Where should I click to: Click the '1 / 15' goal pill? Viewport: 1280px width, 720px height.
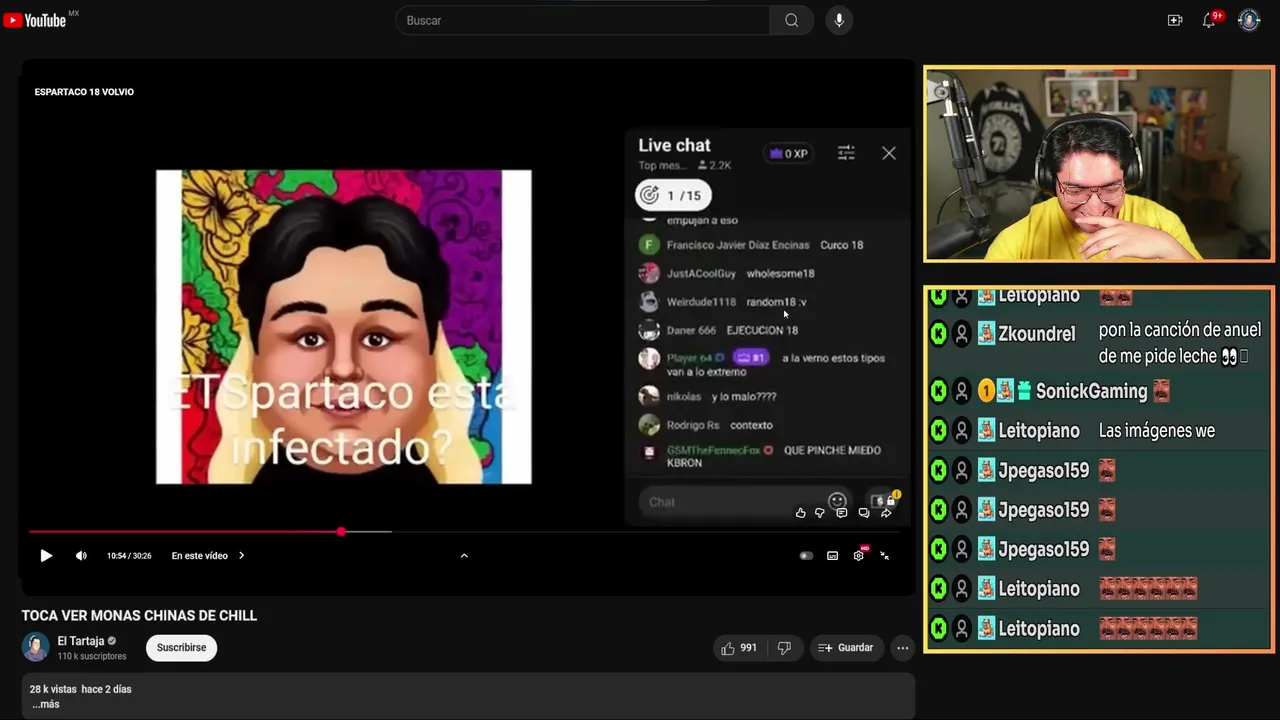coord(673,195)
